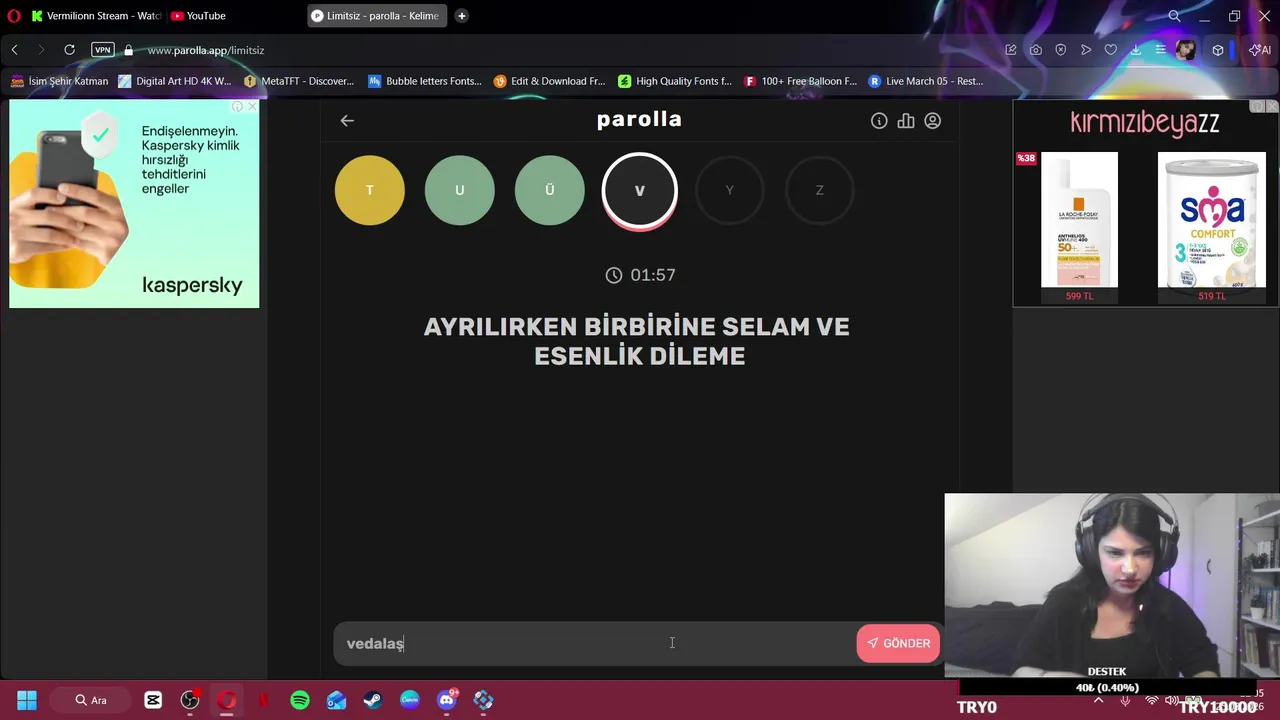
Task: Open the İsim Şehir Katman bookmark
Action: pos(59,81)
